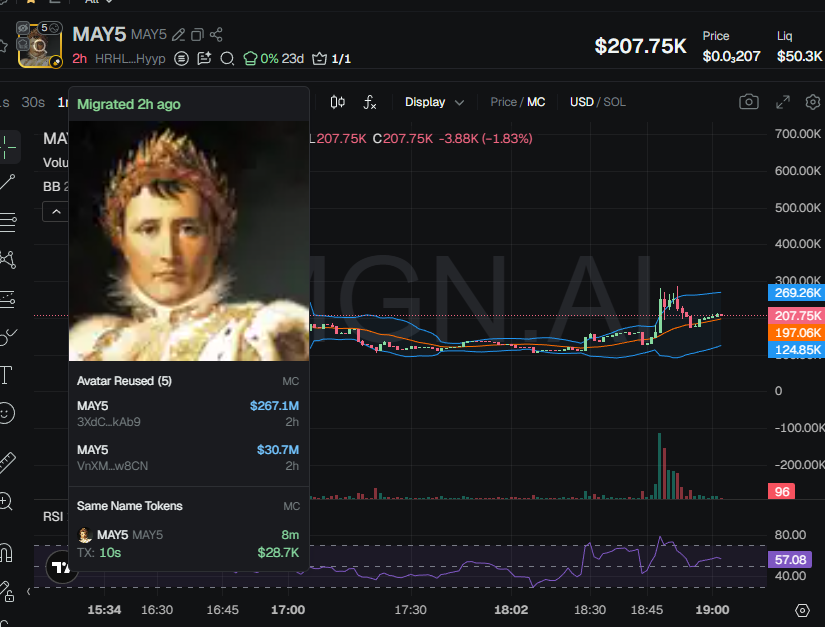The width and height of the screenshot is (825, 627).
Task: Select the Fibonacci retracement lines tool
Action: 8,222
